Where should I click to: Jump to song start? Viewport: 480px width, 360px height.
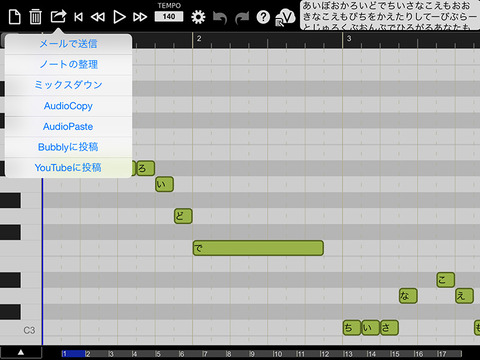(79, 17)
